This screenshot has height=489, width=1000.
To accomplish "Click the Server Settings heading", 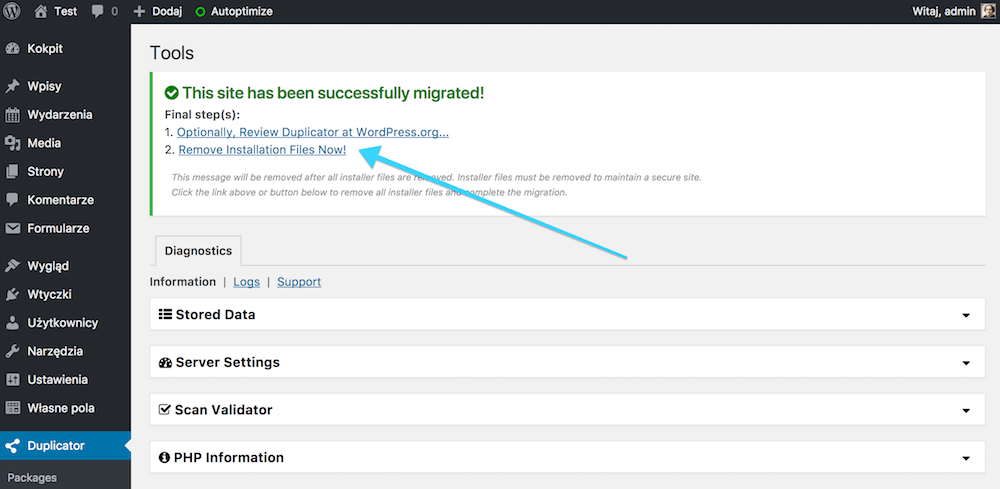I will pos(228,363).
